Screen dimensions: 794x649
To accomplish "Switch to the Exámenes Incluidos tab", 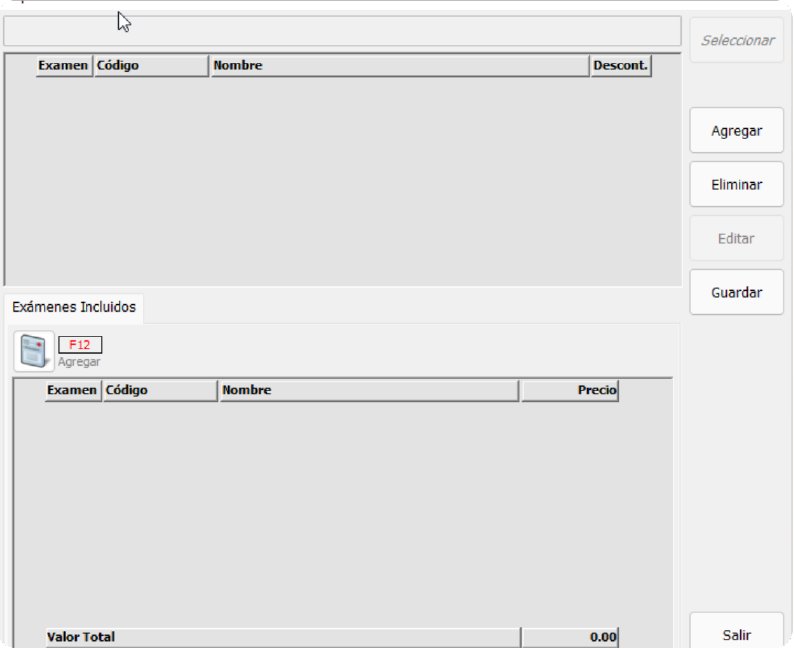I will tap(74, 307).
